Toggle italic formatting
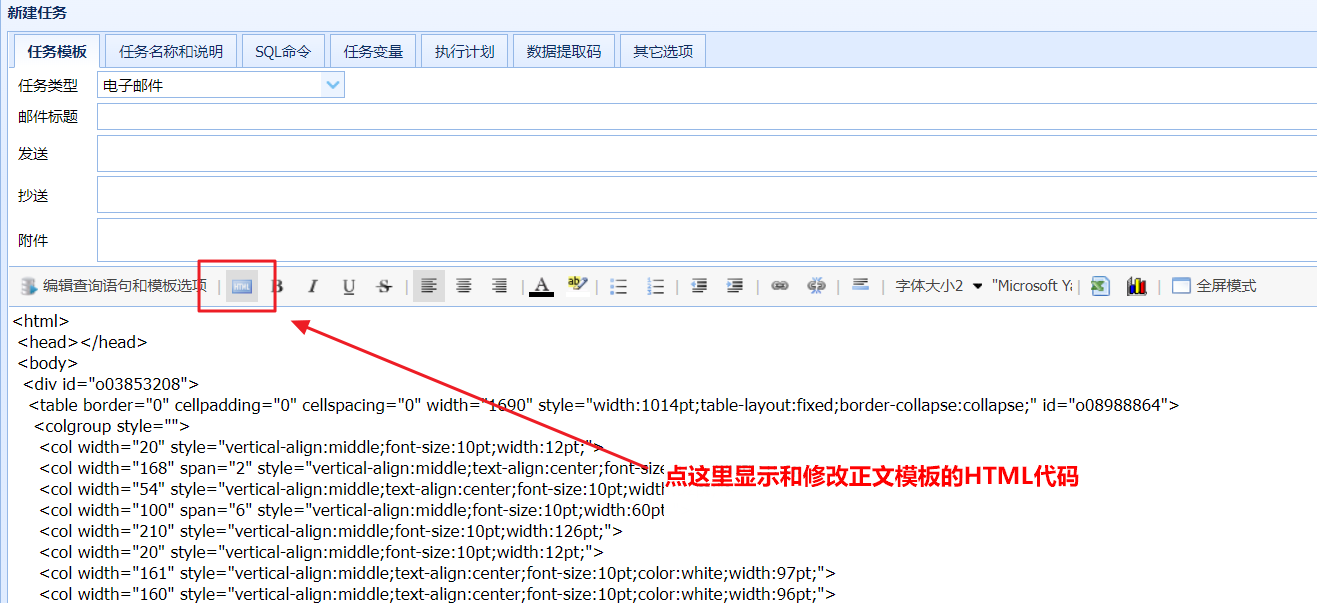 pyautogui.click(x=313, y=286)
